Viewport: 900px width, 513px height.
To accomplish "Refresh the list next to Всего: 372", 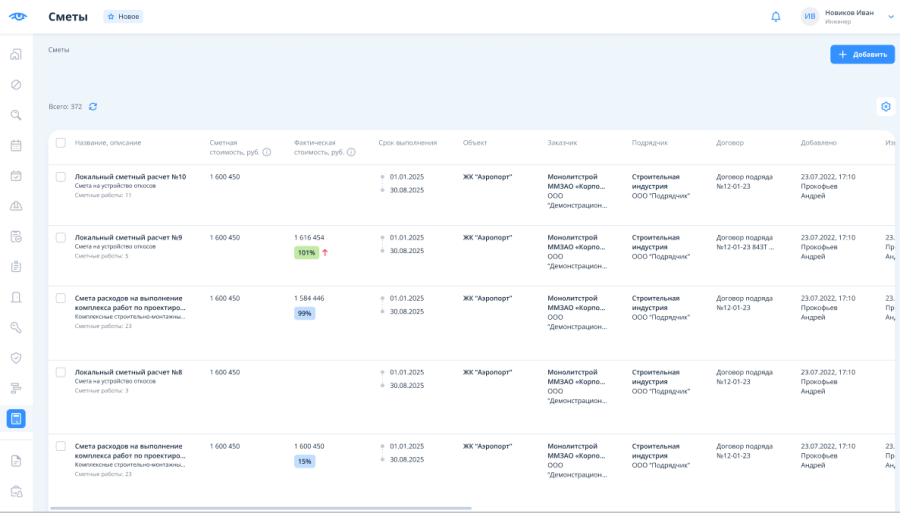I will (93, 107).
